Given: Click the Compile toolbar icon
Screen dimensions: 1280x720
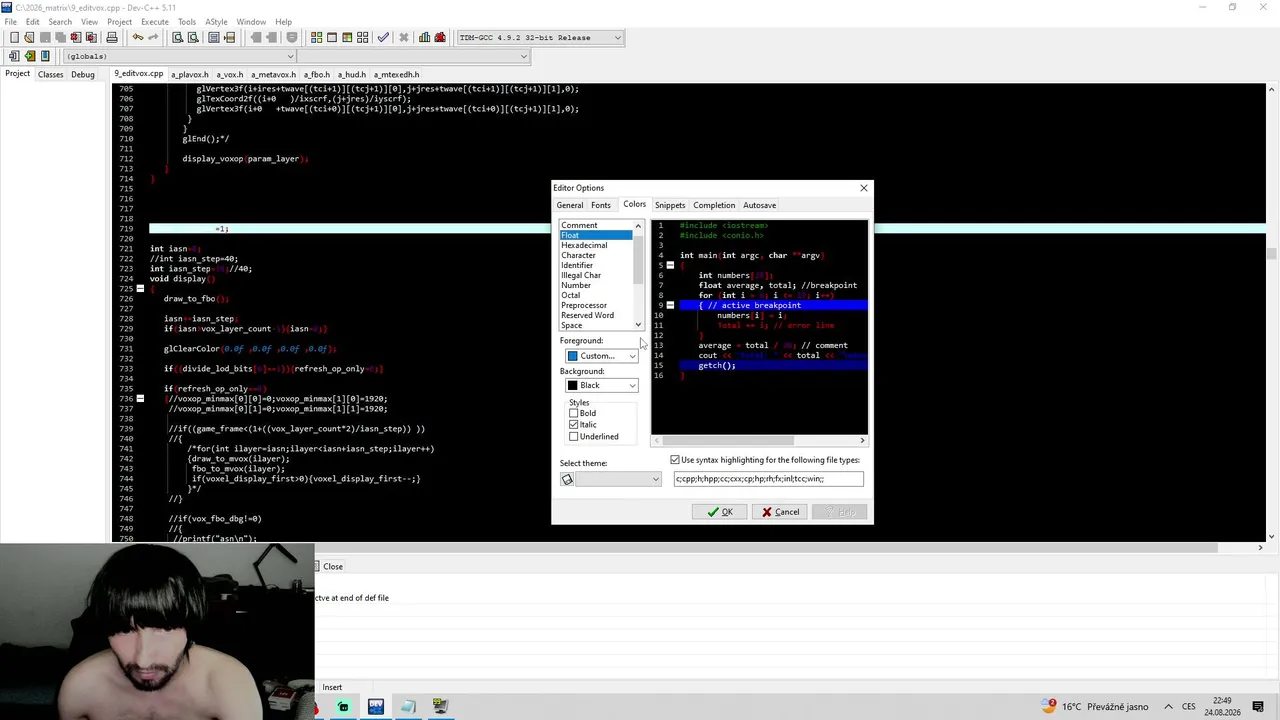Looking at the screenshot, I should tap(317, 38).
